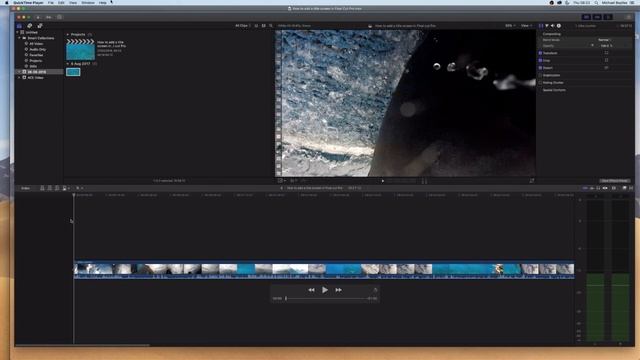
Task: Click the Save Effects Preset button
Action: [x=614, y=180]
